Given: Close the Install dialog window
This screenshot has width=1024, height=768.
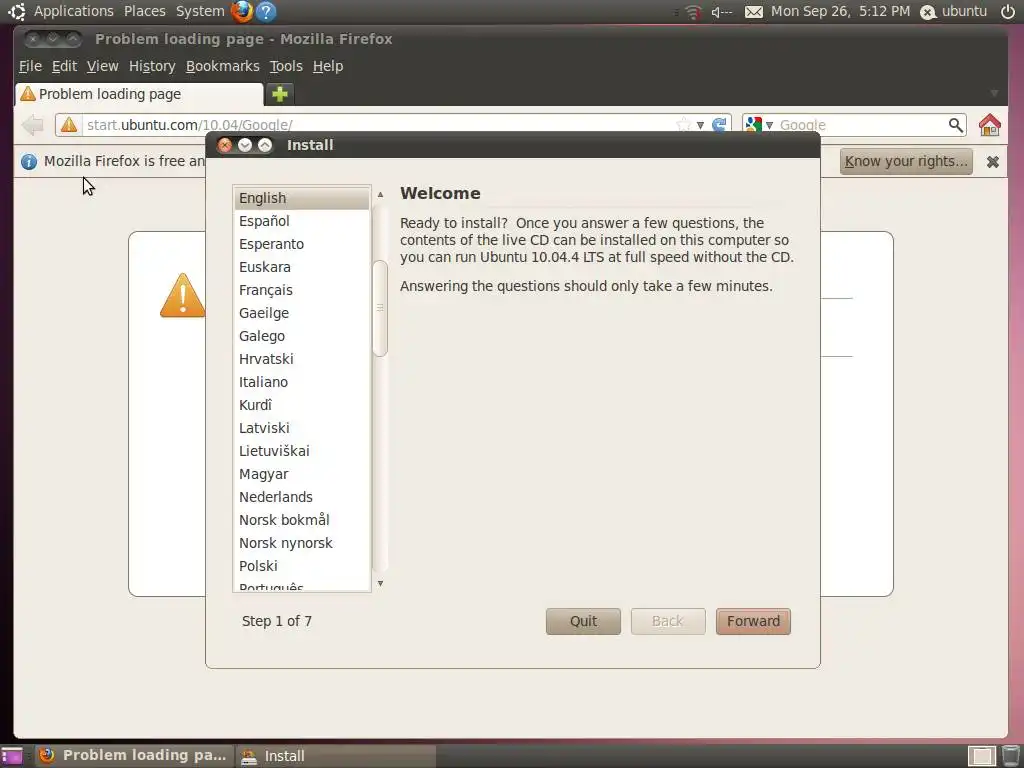Looking at the screenshot, I should [x=225, y=145].
